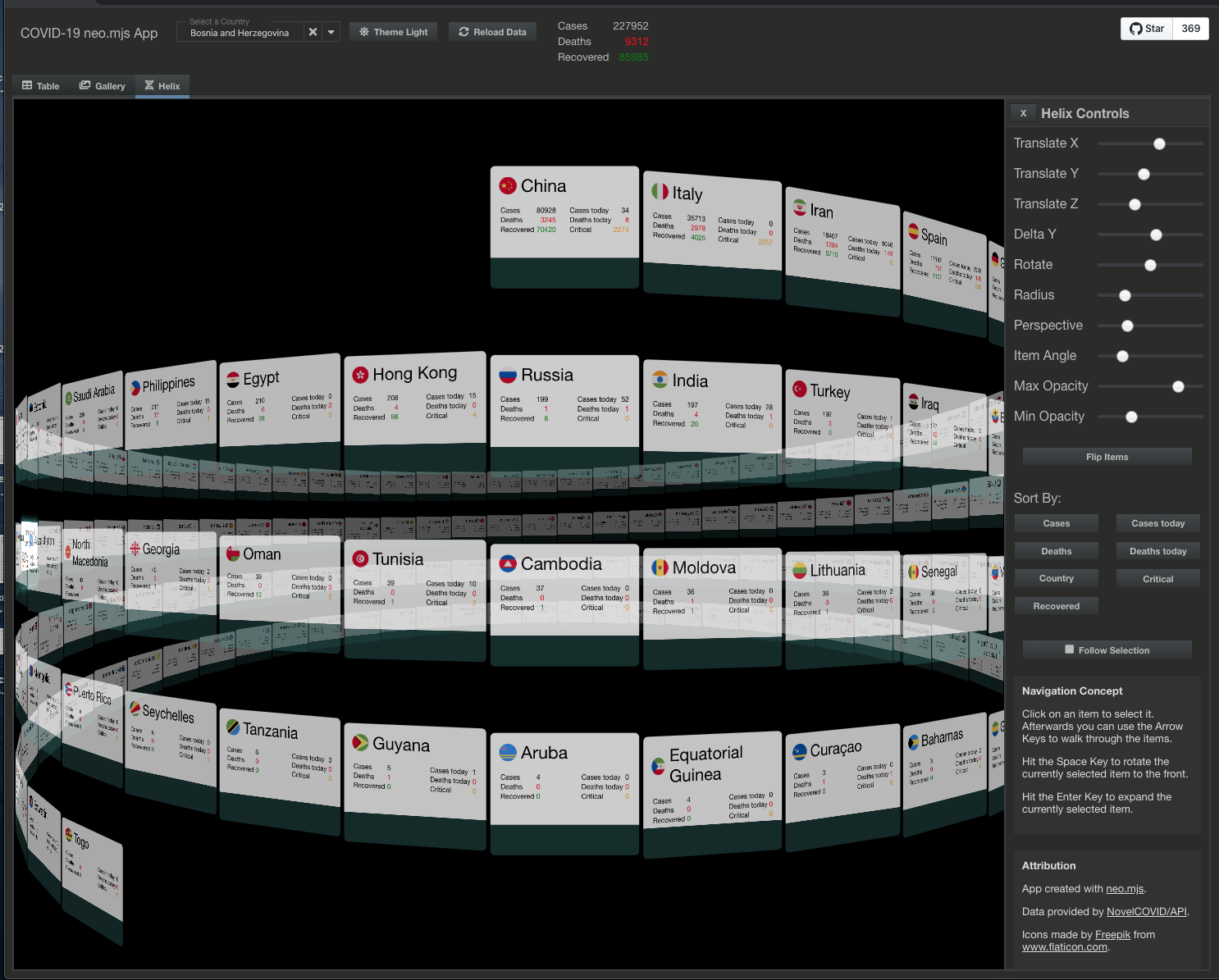Image resolution: width=1219 pixels, height=980 pixels.
Task: Star the project on GitHub
Action: (x=1147, y=29)
